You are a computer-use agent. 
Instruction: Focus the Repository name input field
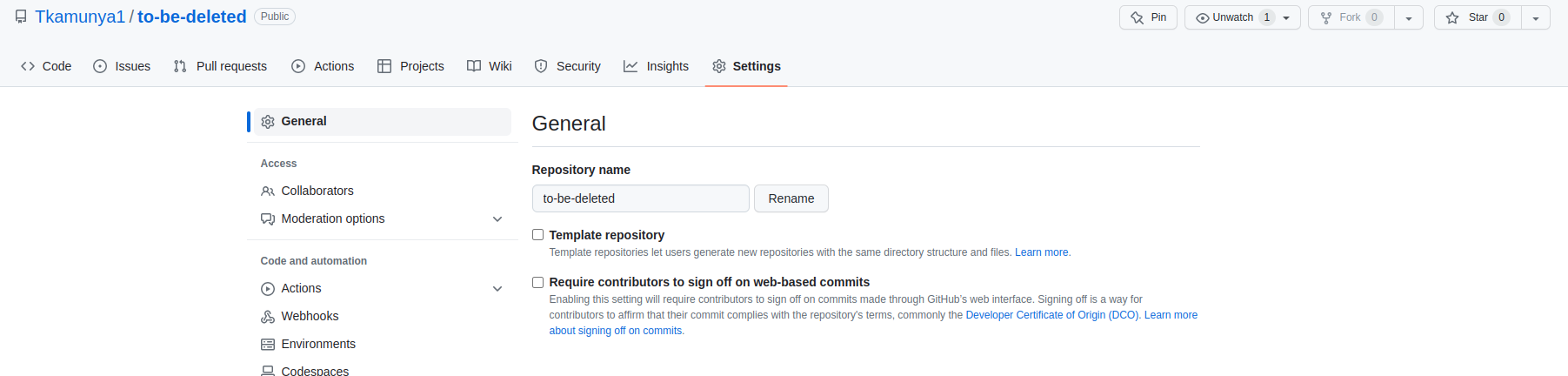641,198
